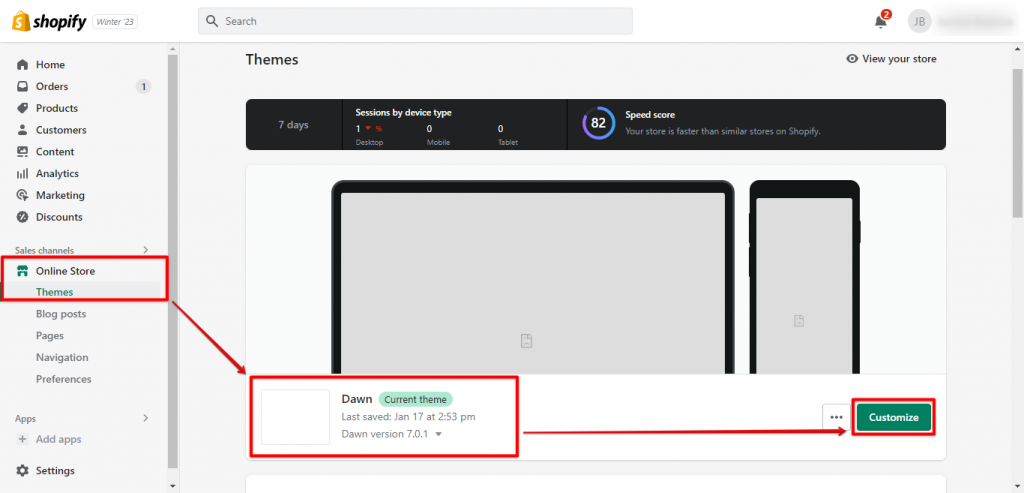Select Blog posts under Online Store

pyautogui.click(x=61, y=314)
